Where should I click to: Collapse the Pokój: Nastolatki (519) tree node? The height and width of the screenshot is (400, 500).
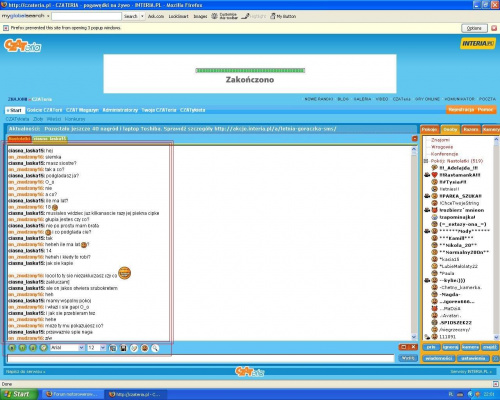click(426, 161)
